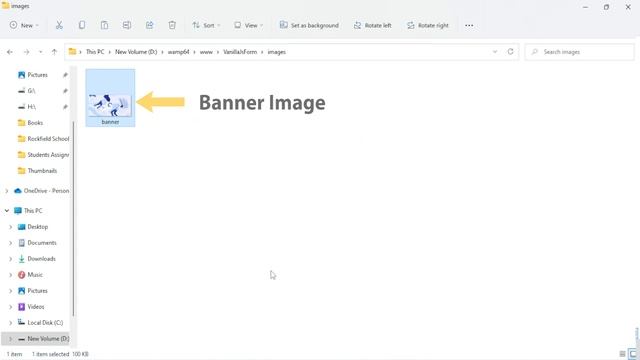Screen dimensions: 640x360
Task: Click images in address path
Action: (276, 52)
